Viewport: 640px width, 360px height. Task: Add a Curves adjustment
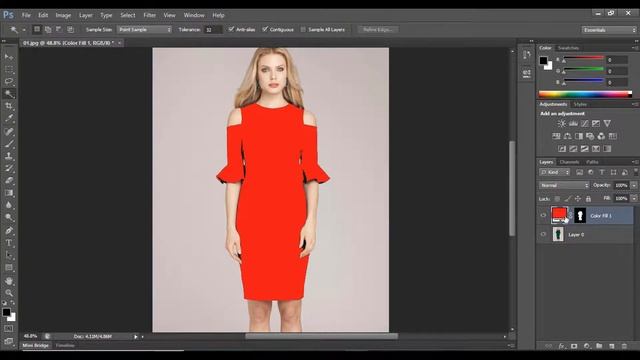(x=584, y=123)
